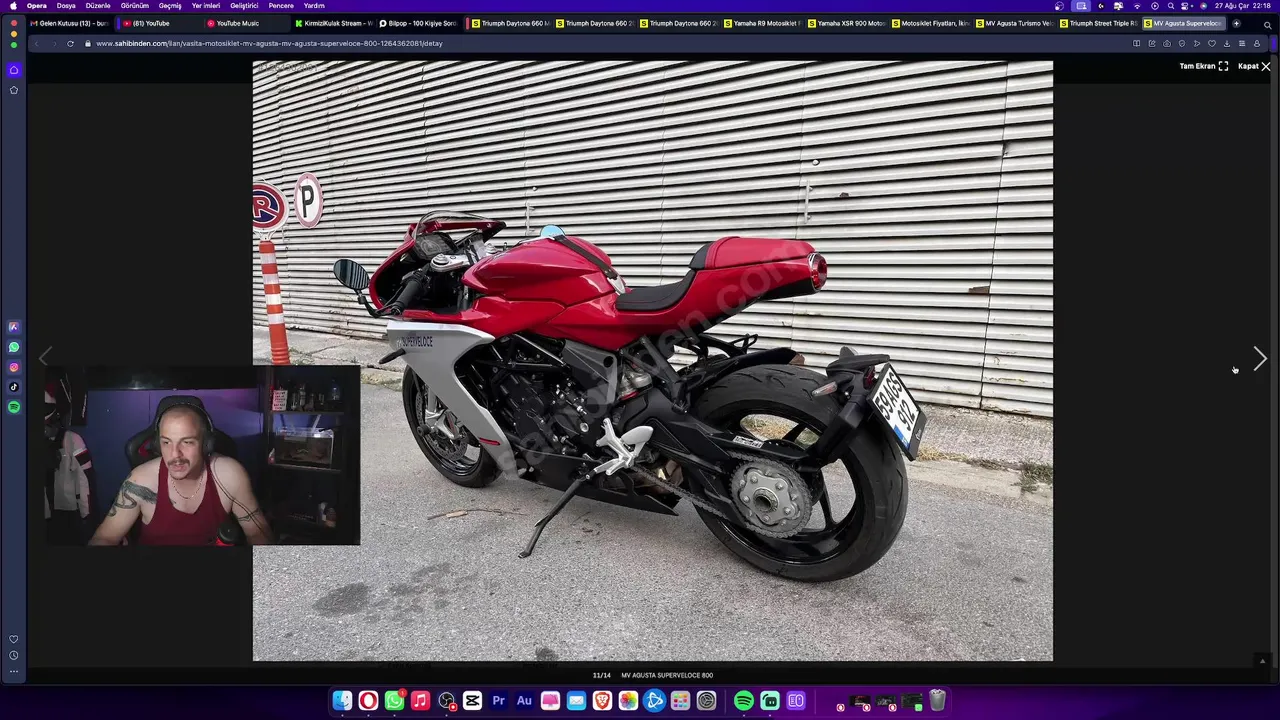This screenshot has height=720, width=1280.
Task: Open sidebar history clock icon
Action: [x=14, y=655]
